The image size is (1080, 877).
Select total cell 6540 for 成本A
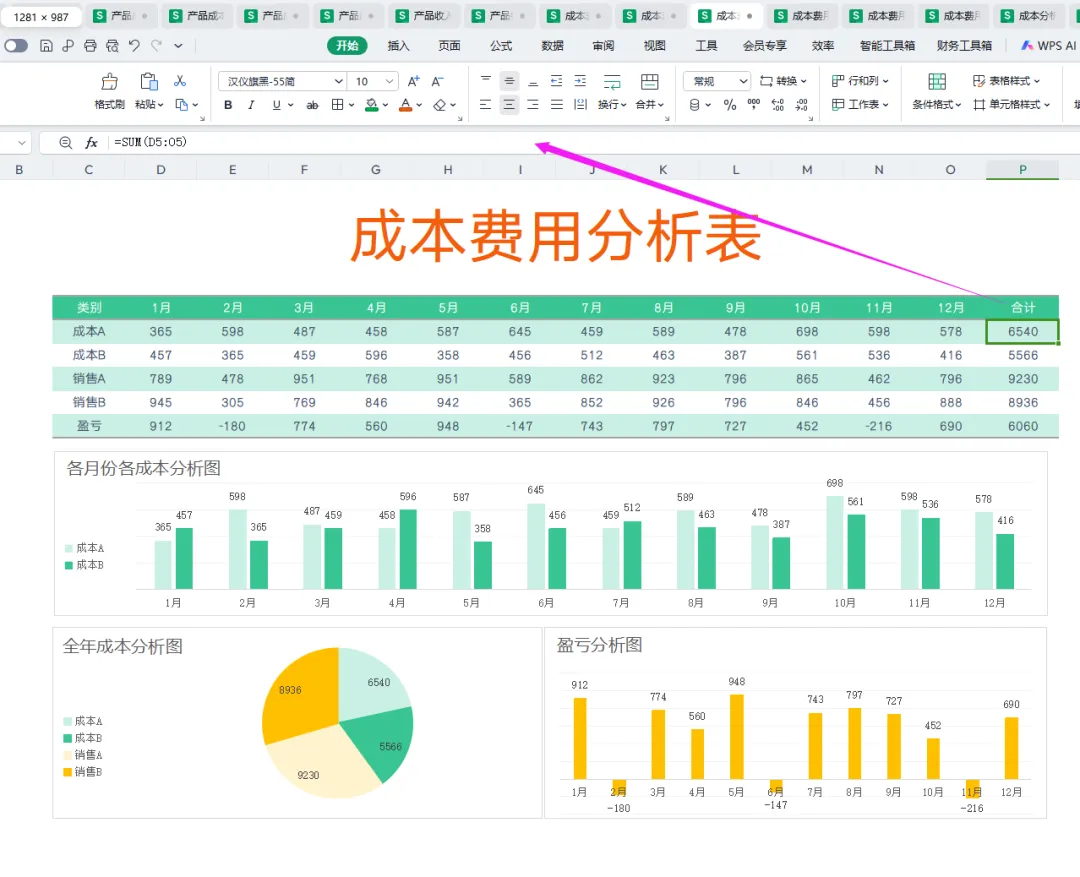point(1022,331)
